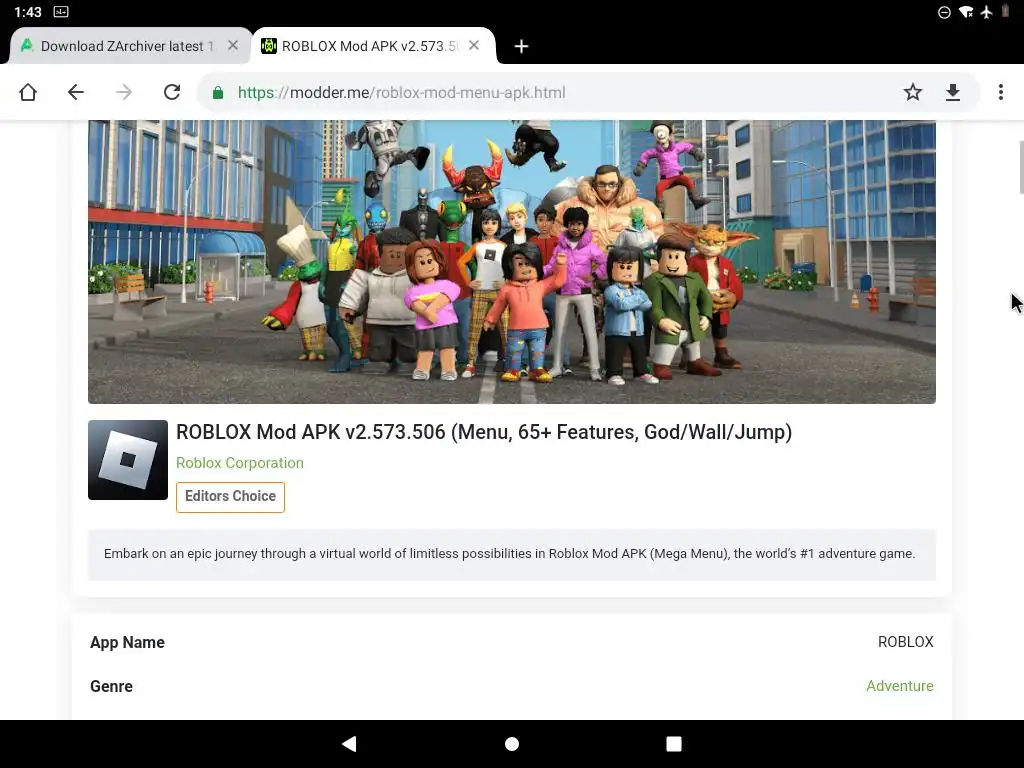Click the Editors Choice badge
Viewport: 1024px width, 768px height.
coord(231,497)
